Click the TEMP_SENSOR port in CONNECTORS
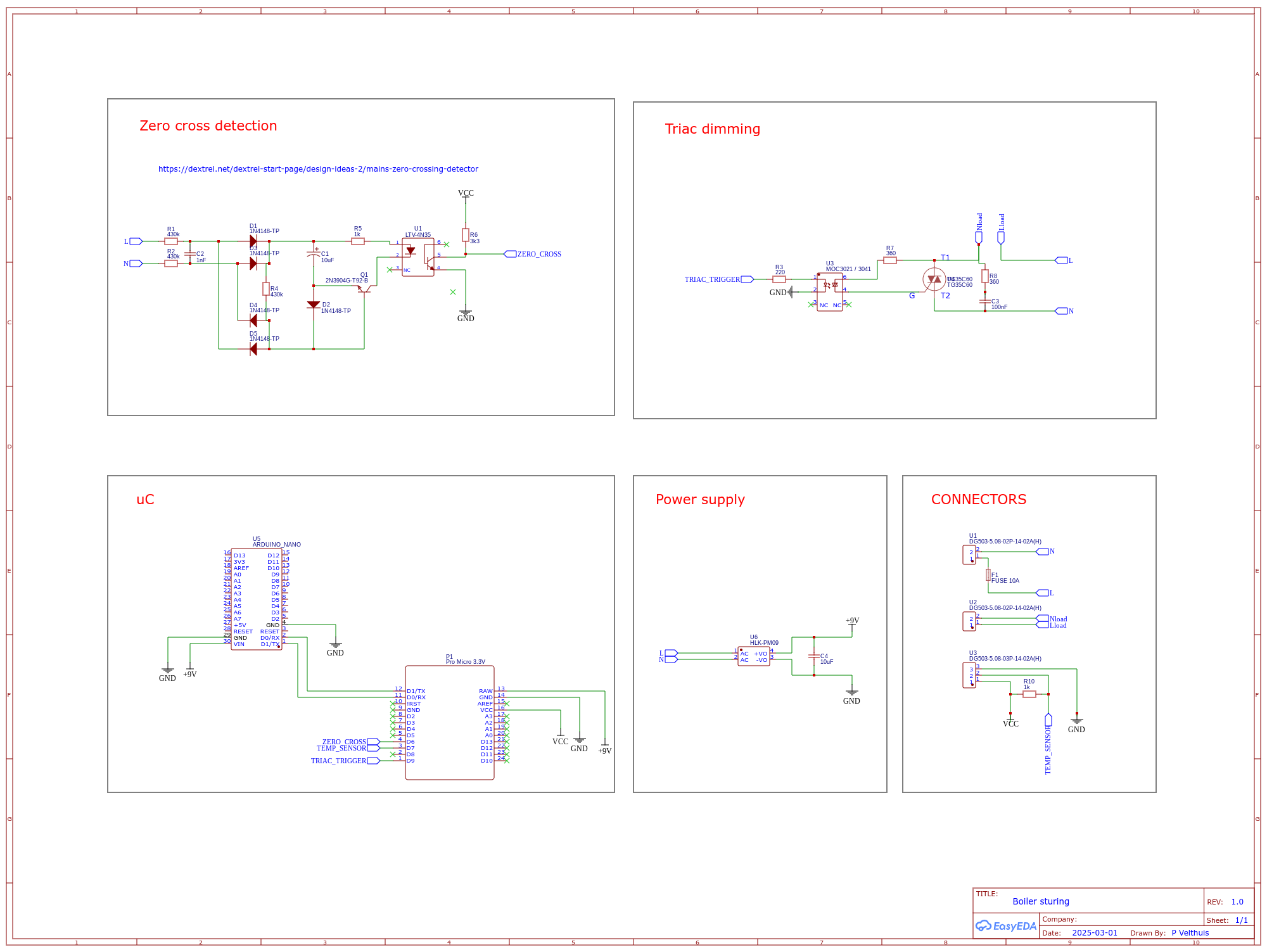This screenshot has height=952, width=1267. coord(1048,744)
